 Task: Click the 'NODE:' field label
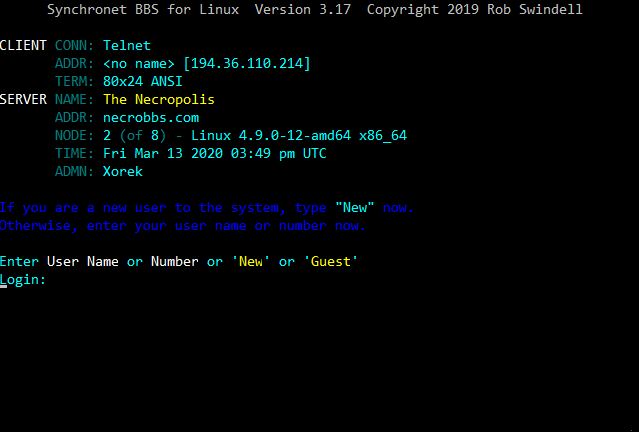[x=75, y=135]
